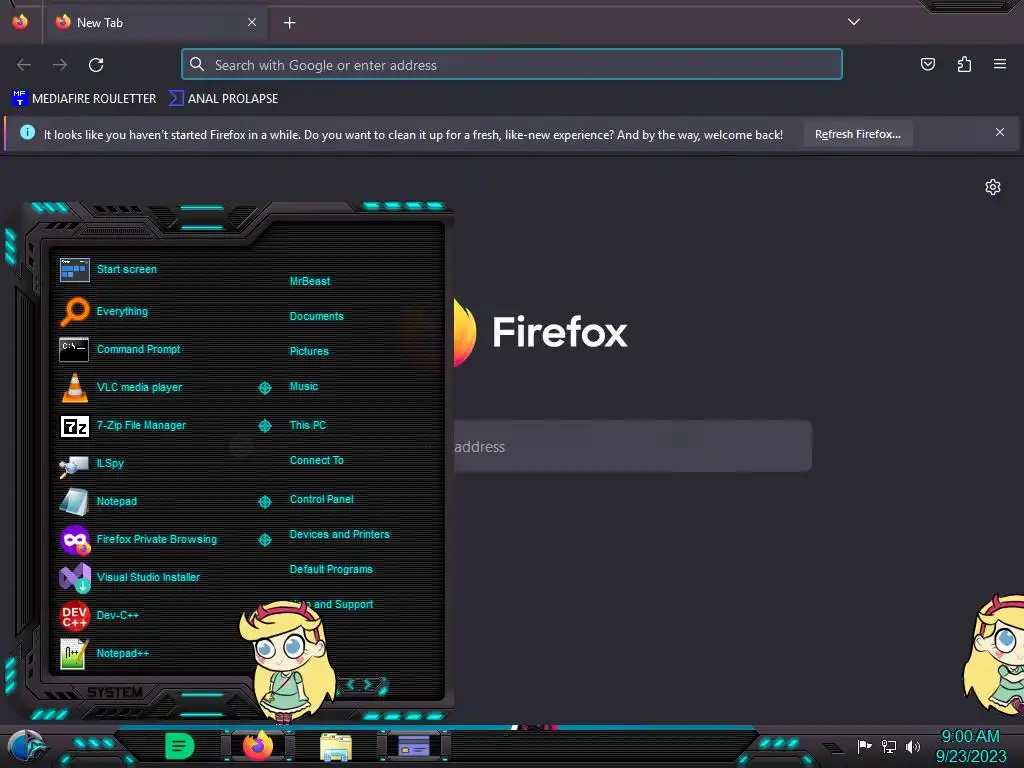The height and width of the screenshot is (768, 1024).
Task: Click start menu left arrow button
Action: pyautogui.click(x=350, y=684)
